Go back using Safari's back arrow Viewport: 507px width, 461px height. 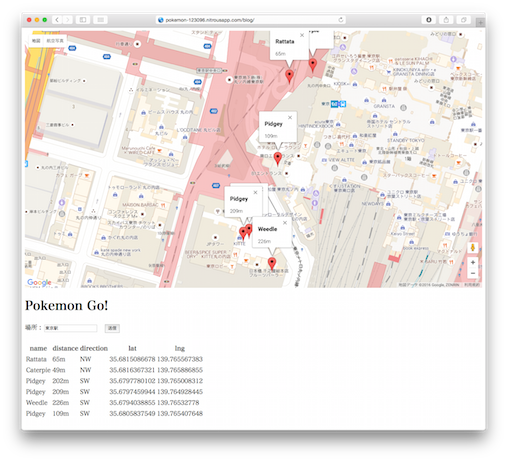click(57, 20)
